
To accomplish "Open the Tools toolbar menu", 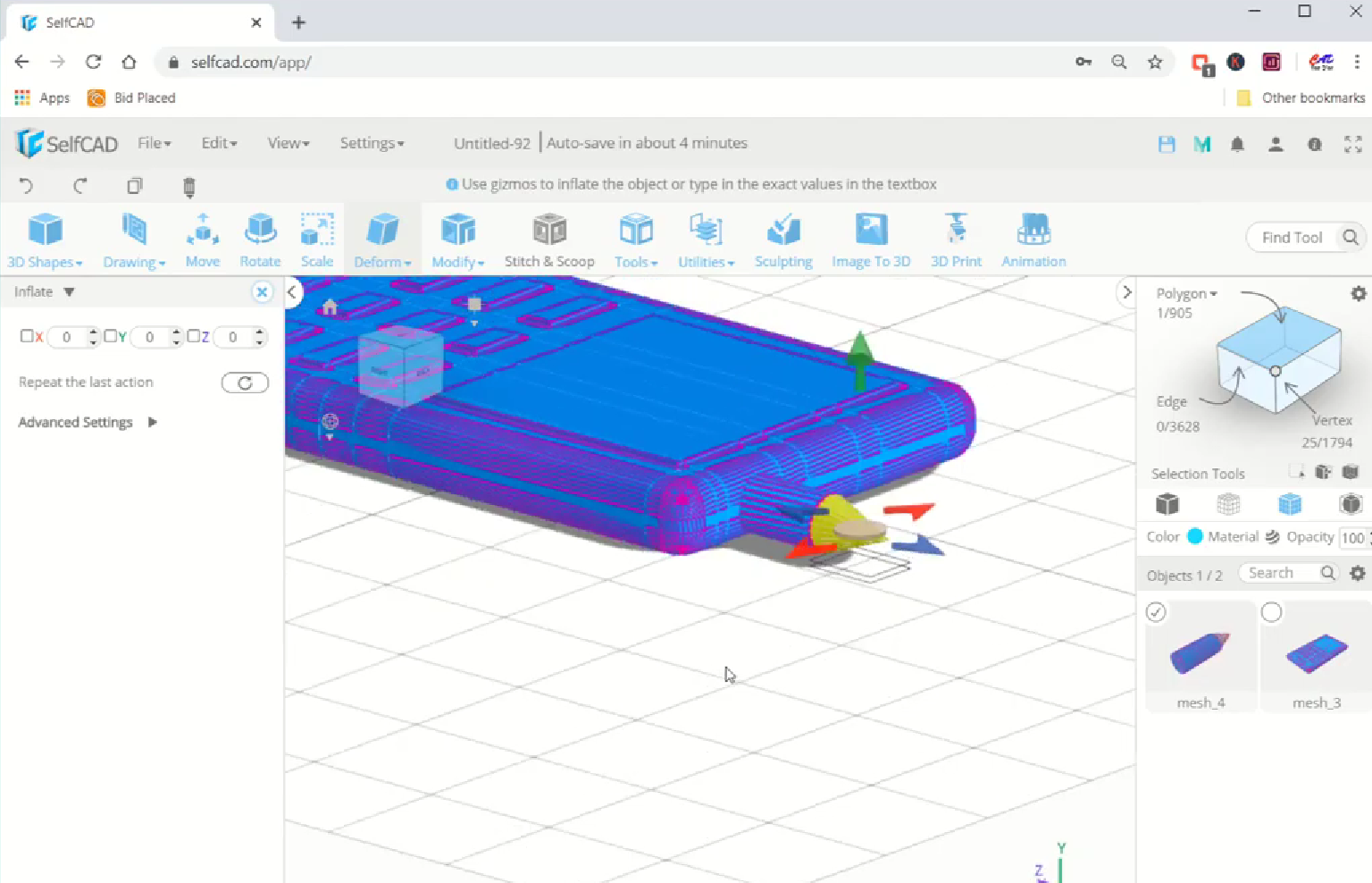I will [636, 240].
